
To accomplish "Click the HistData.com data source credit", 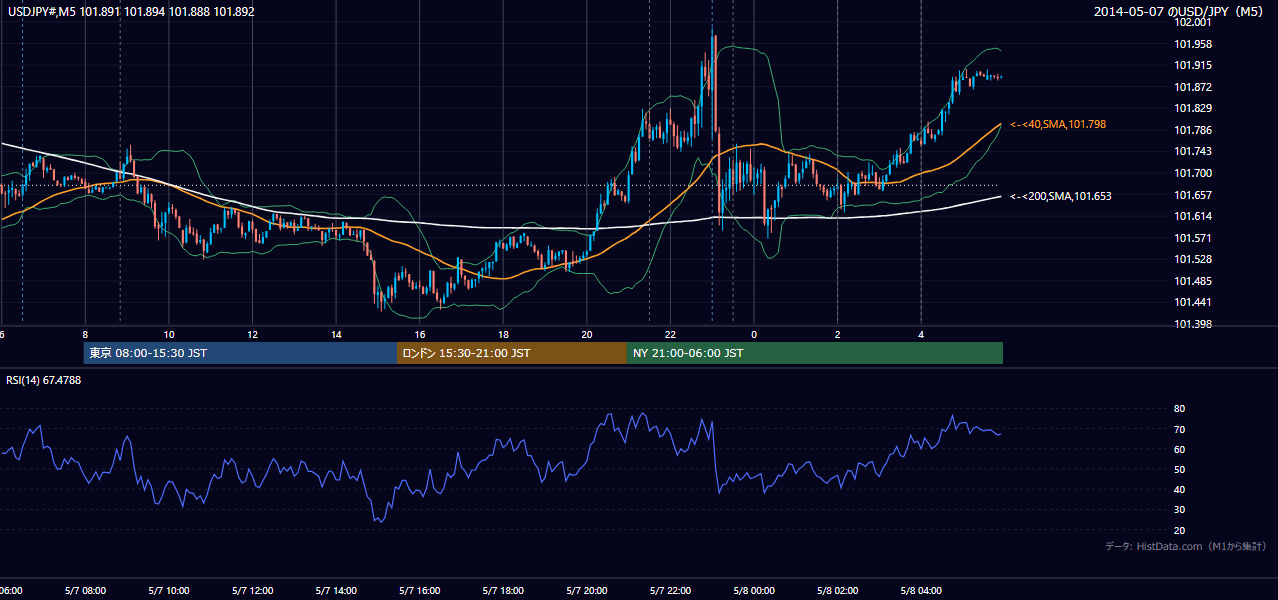I will click(1186, 546).
